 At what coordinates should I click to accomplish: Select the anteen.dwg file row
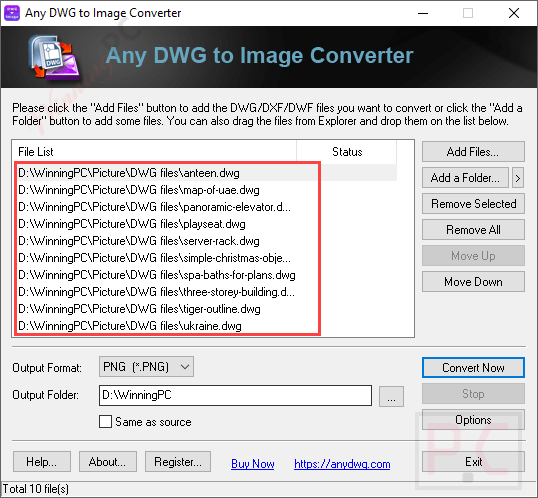click(205, 173)
